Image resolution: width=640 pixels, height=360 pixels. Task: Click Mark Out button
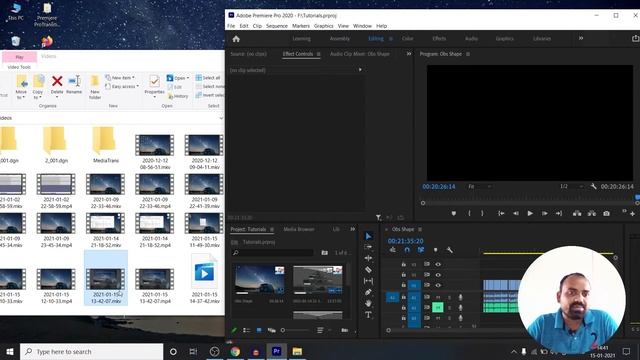[x=482, y=213]
